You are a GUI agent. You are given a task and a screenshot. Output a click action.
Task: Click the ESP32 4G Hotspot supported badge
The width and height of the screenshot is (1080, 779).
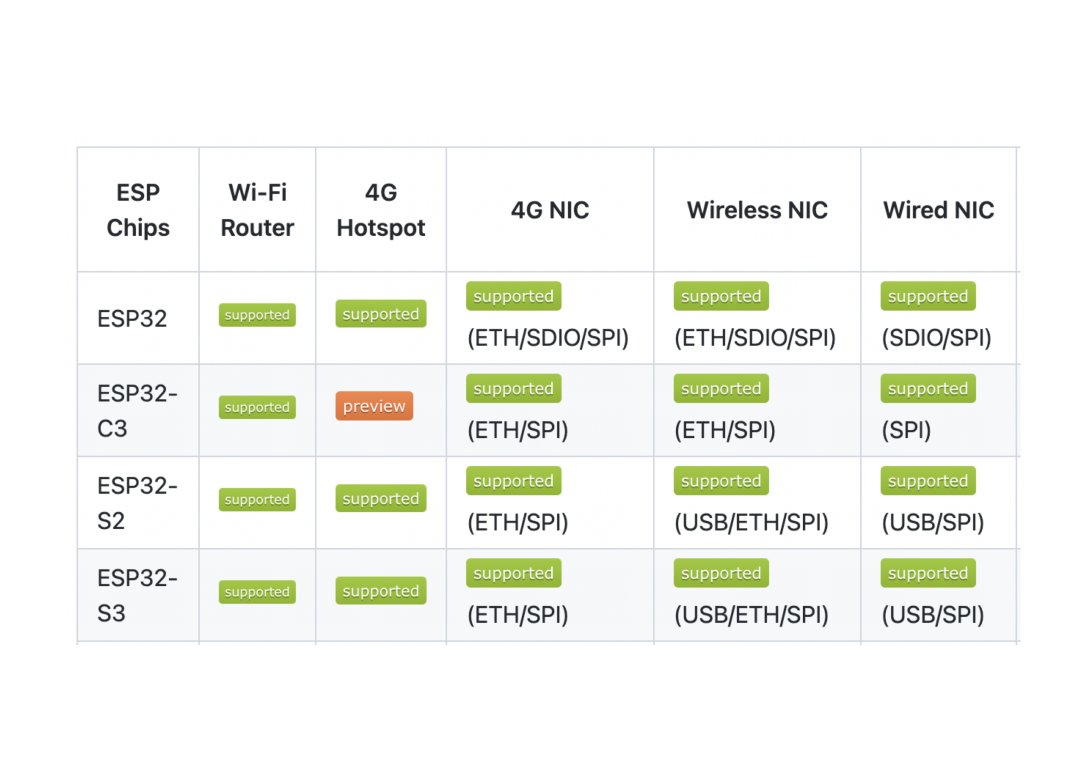point(380,314)
